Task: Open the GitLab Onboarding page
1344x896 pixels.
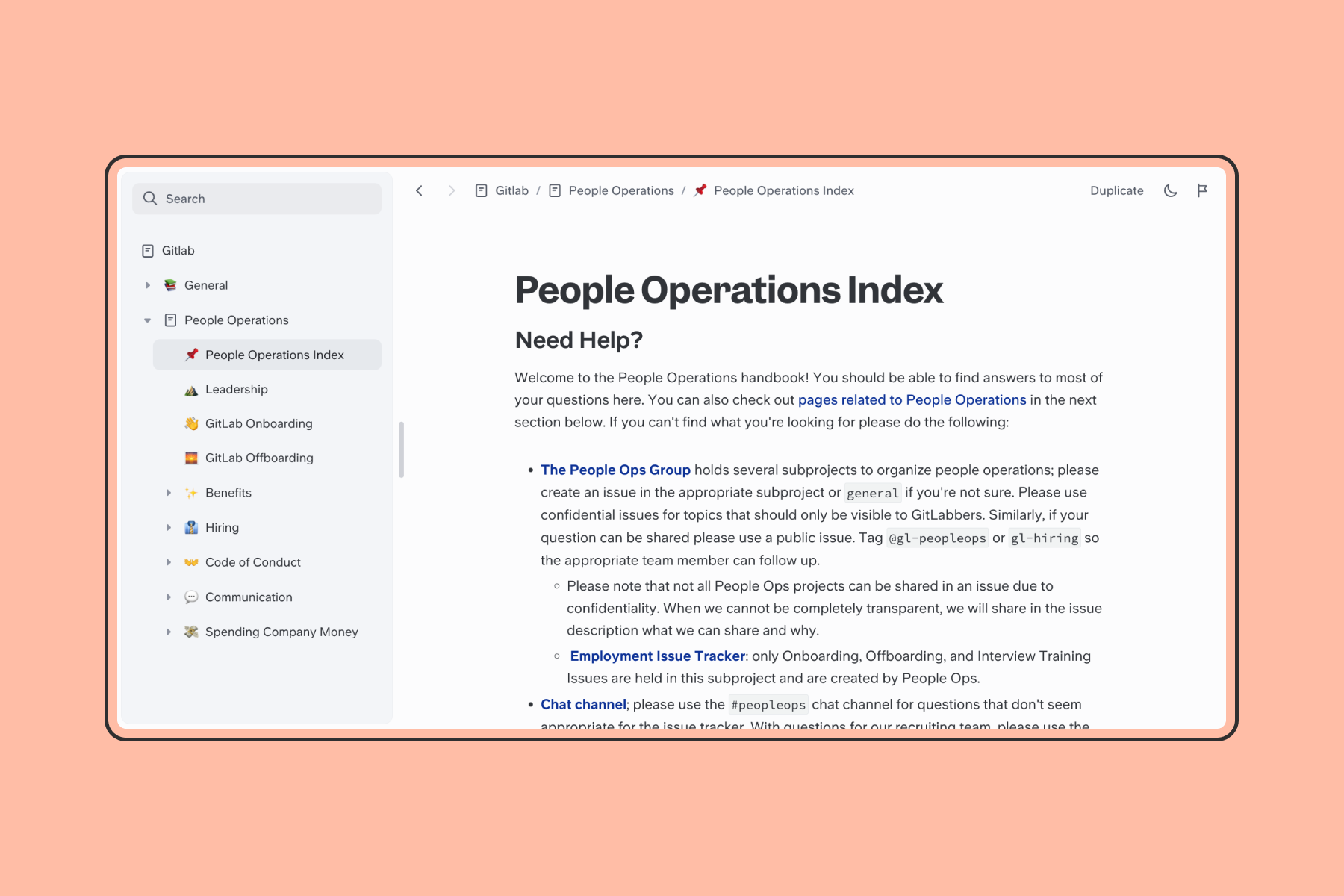Action: click(259, 424)
